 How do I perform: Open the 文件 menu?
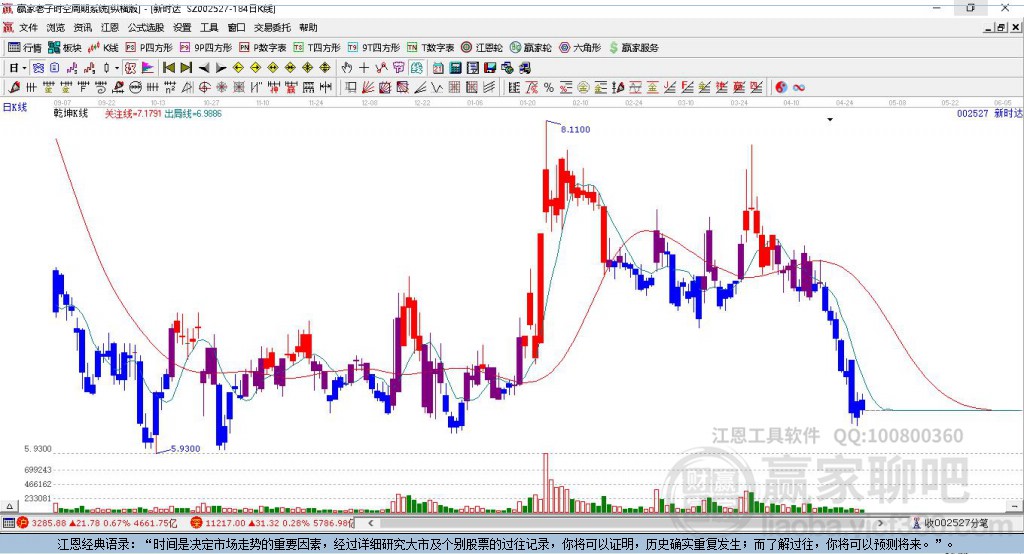point(28,27)
